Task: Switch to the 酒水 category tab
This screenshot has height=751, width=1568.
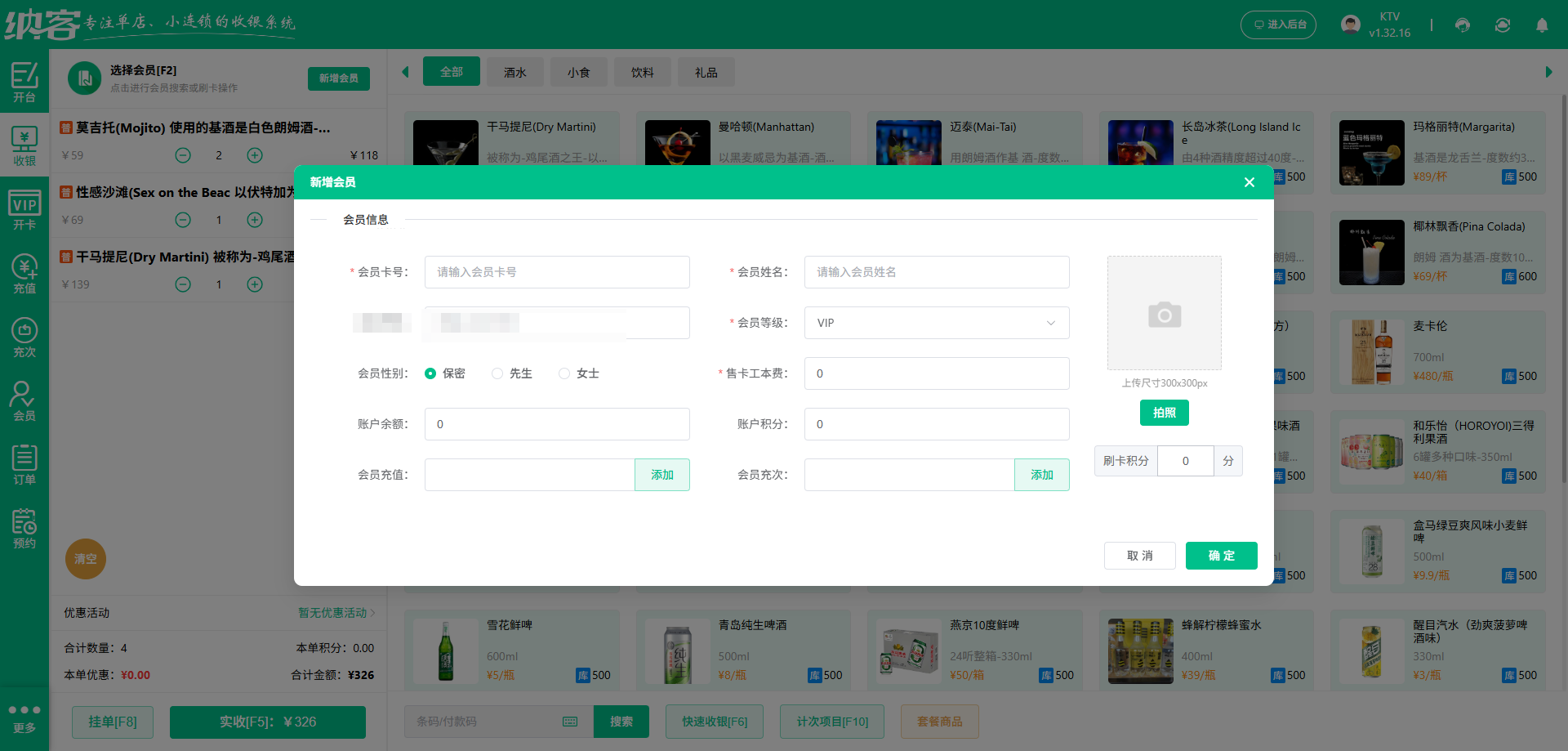Action: click(x=514, y=72)
